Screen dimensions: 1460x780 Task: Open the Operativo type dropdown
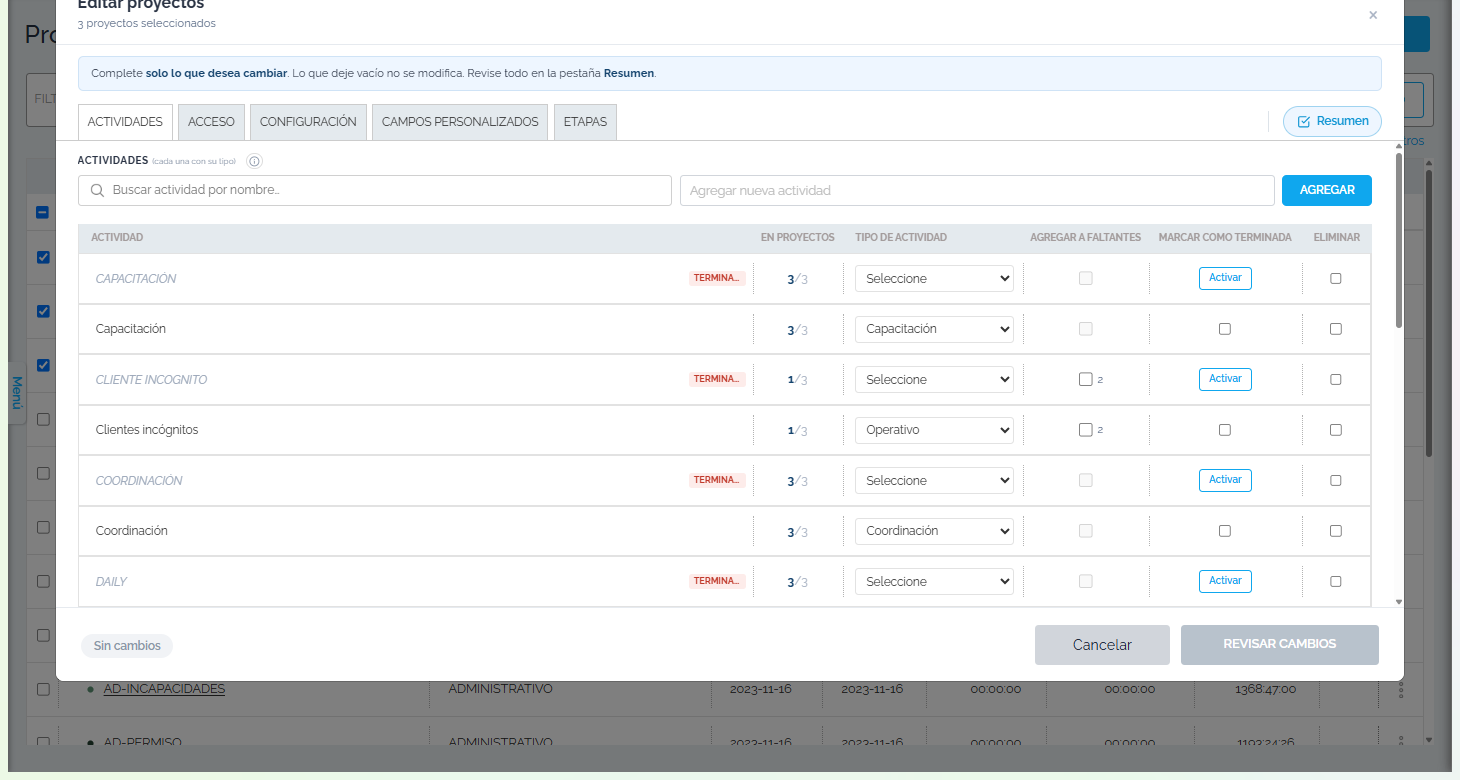click(x=934, y=430)
